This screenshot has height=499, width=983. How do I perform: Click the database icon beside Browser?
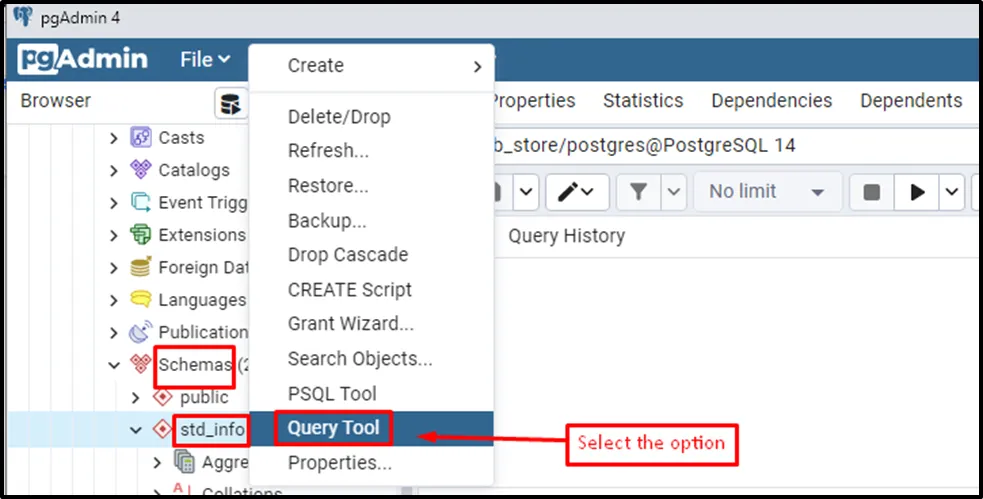(231, 102)
